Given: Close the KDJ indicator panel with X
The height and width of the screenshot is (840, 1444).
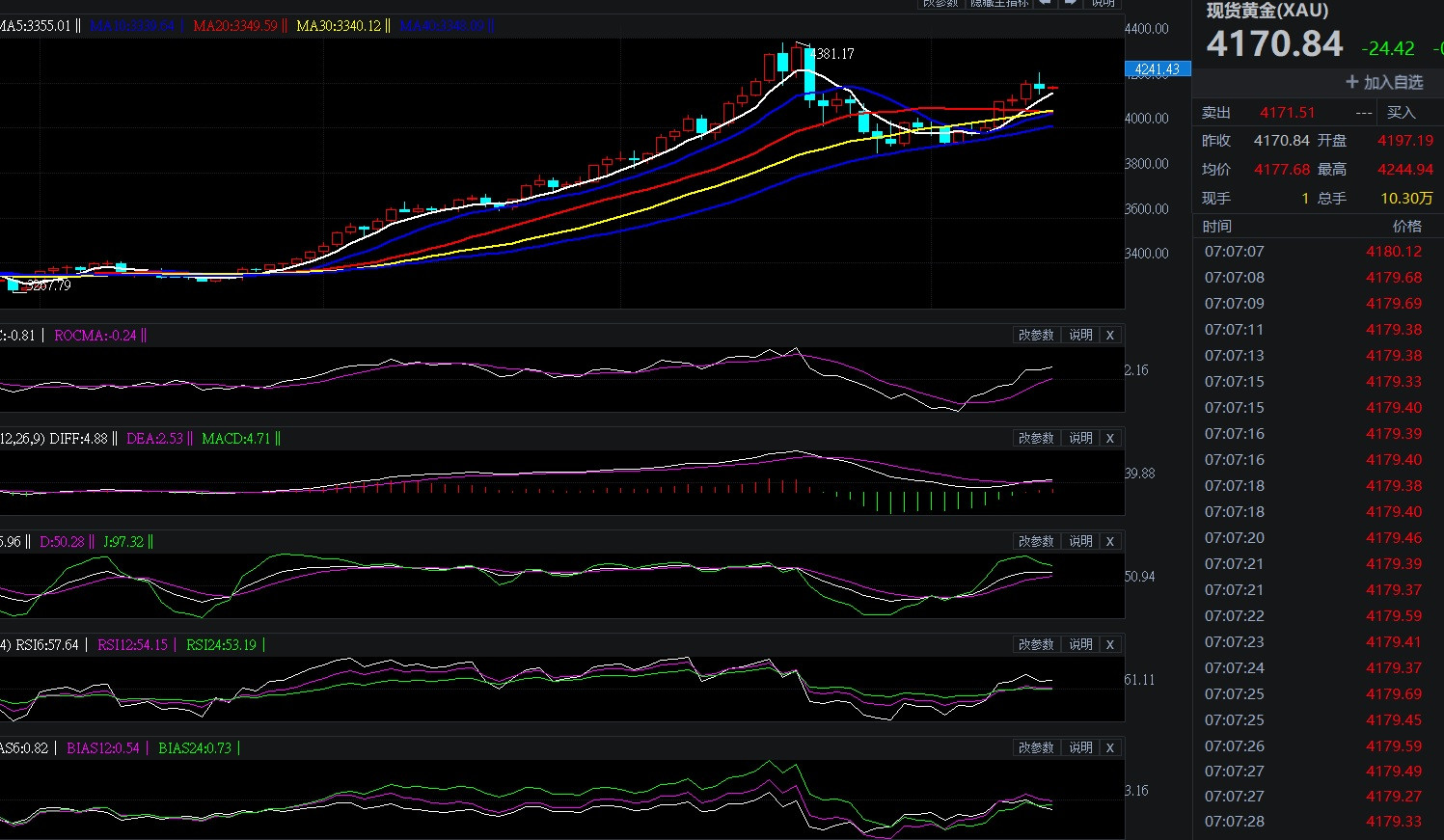Looking at the screenshot, I should coord(1110,541).
